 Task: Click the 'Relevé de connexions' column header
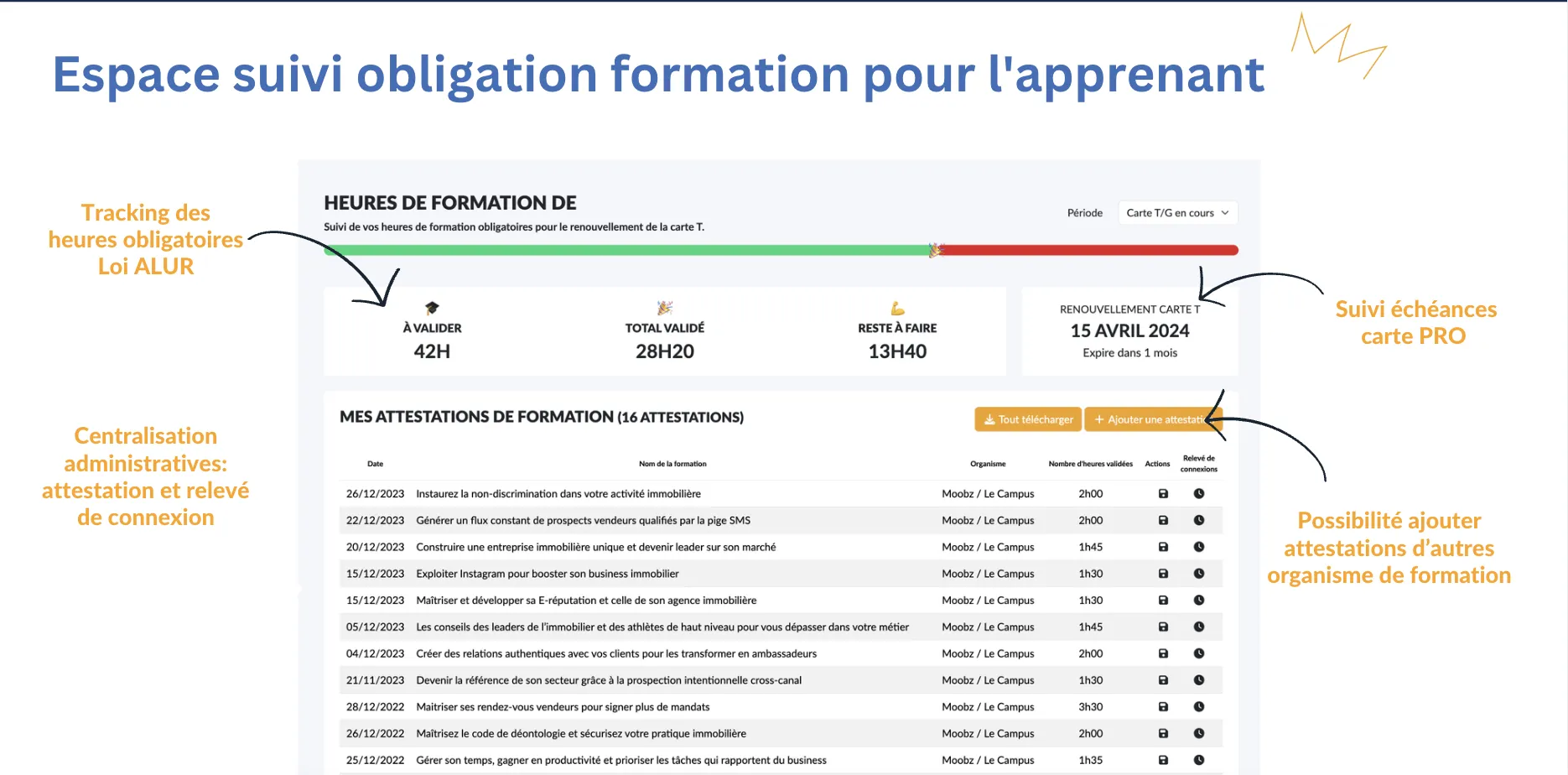[x=1199, y=464]
